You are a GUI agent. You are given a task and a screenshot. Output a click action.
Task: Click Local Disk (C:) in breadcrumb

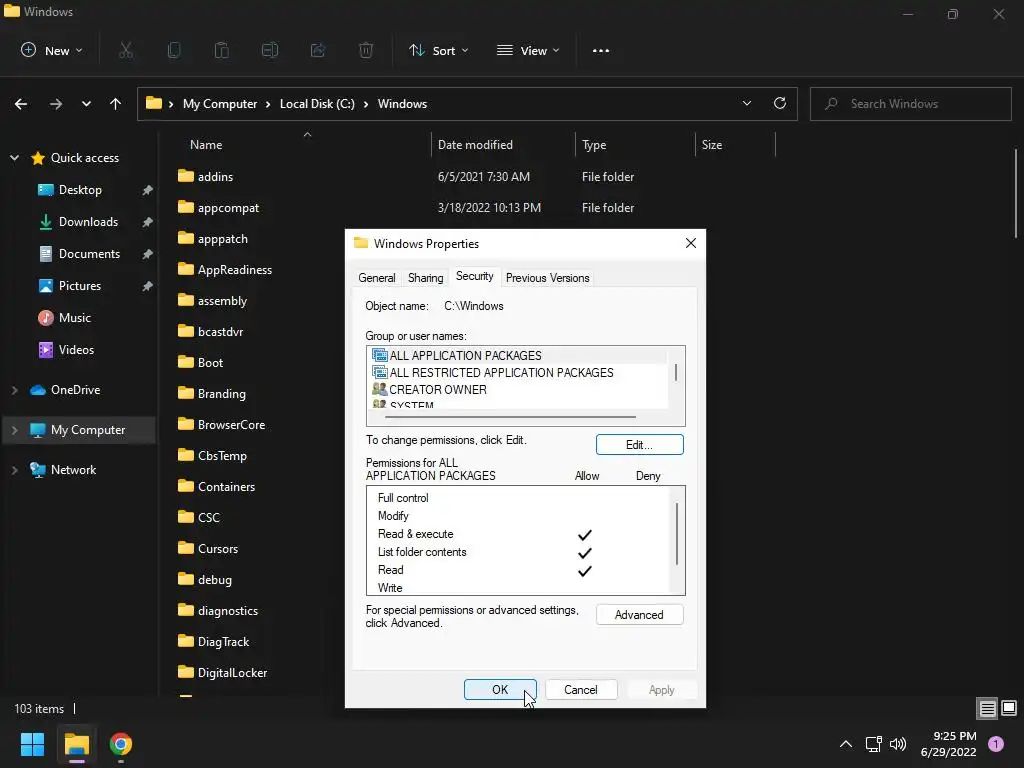[x=317, y=104]
